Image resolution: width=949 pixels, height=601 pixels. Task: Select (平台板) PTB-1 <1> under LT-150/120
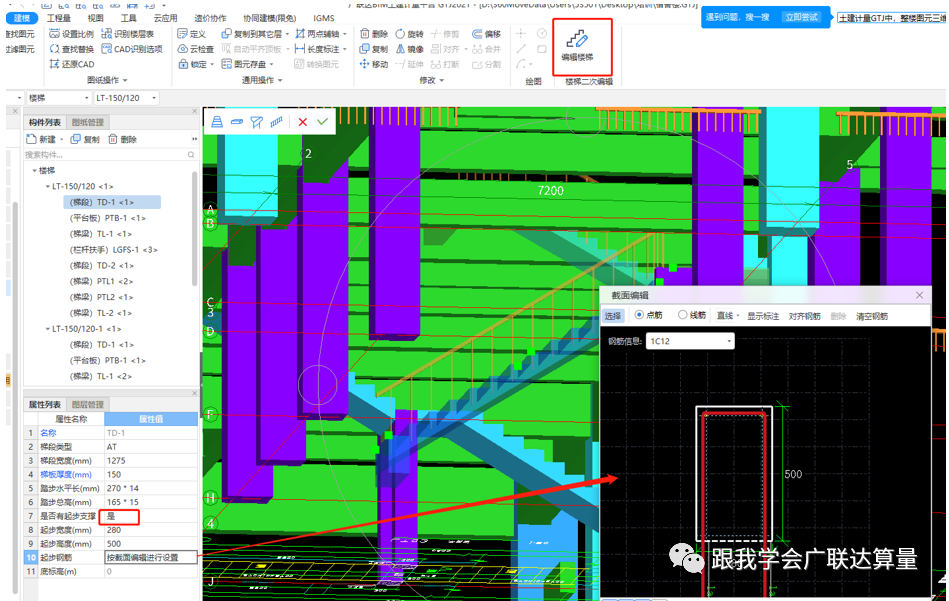coord(108,218)
